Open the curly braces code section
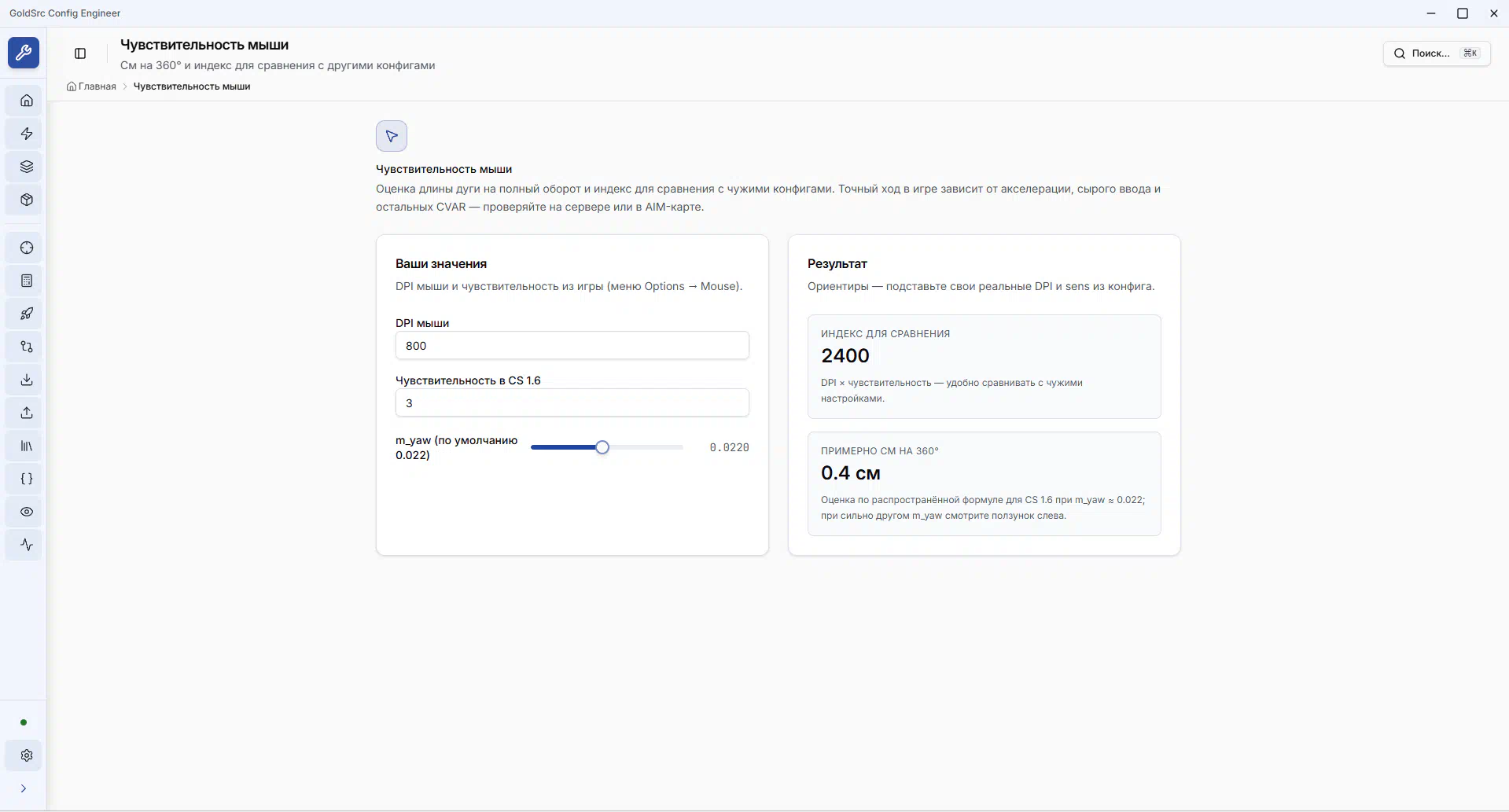The height and width of the screenshot is (812, 1509). (x=27, y=479)
